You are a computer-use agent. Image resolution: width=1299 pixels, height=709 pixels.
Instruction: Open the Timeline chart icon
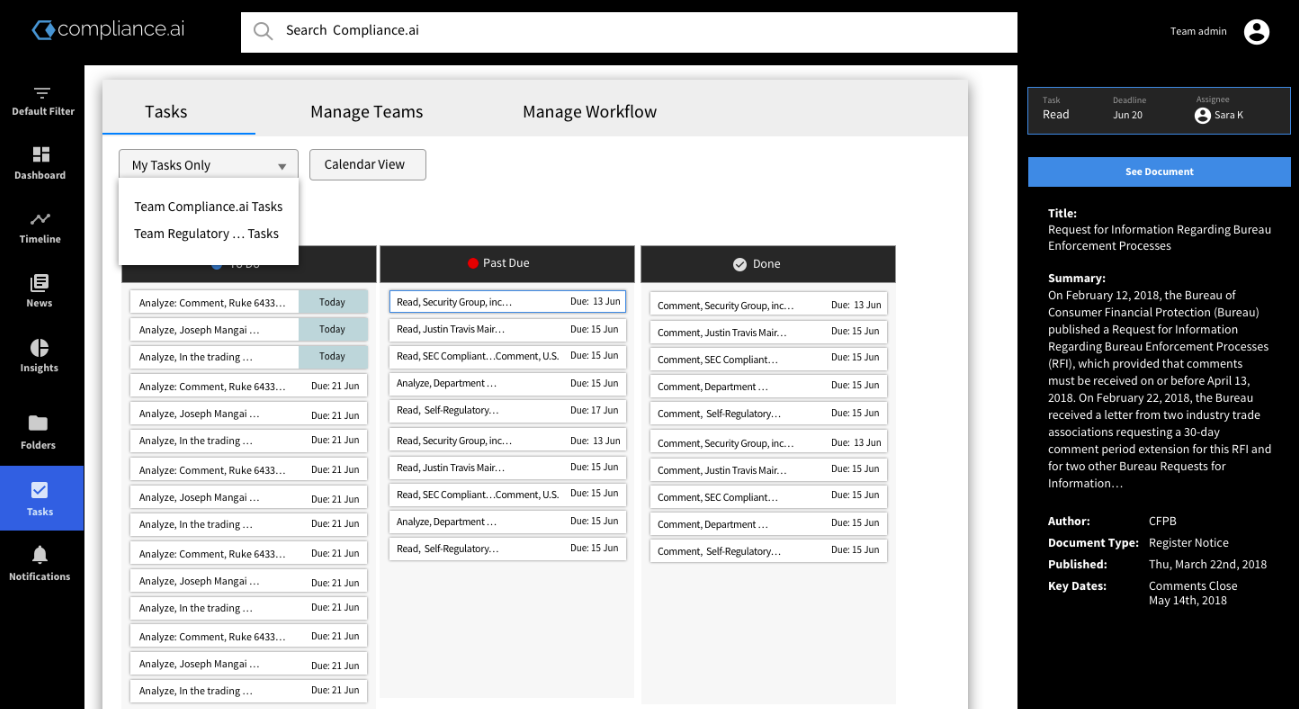pyautogui.click(x=40, y=219)
